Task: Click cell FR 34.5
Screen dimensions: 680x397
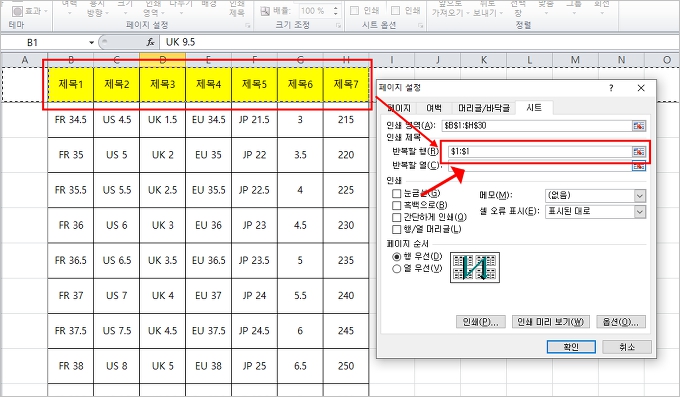Action: pos(71,120)
